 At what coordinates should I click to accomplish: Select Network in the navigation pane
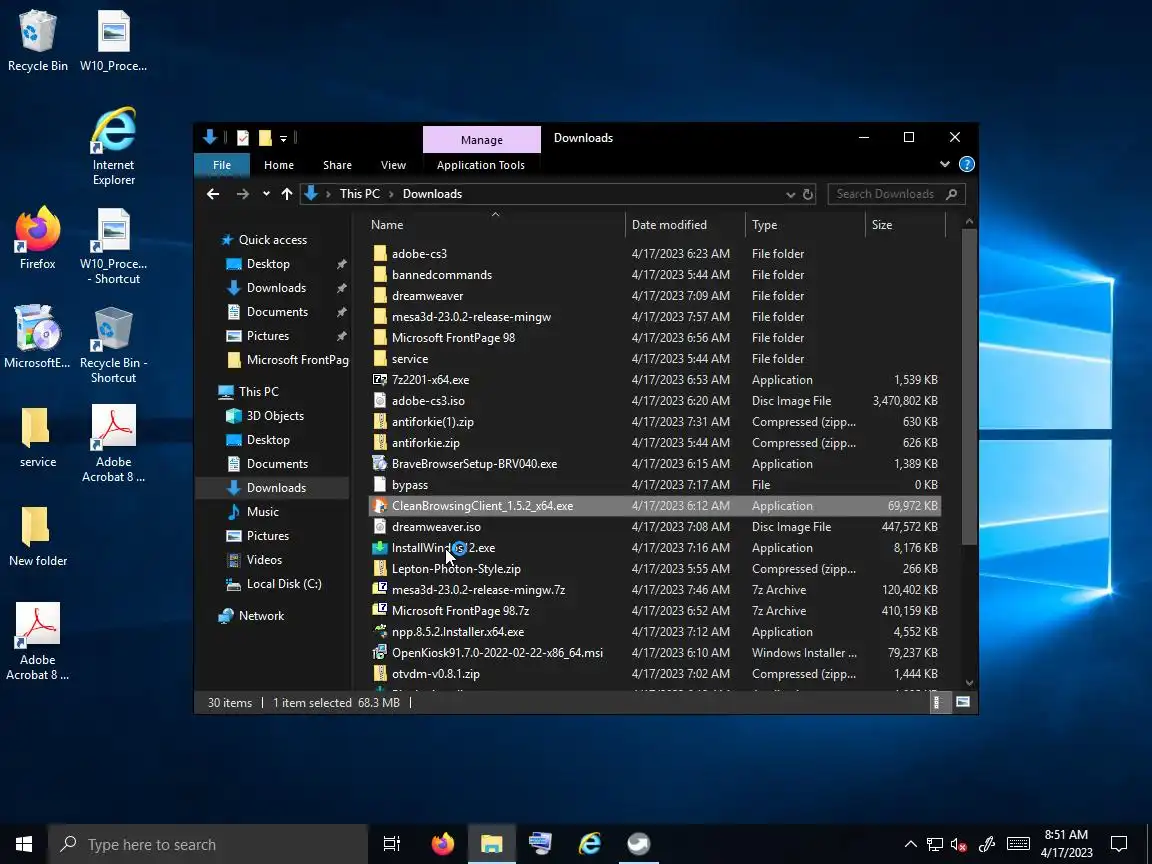pyautogui.click(x=261, y=616)
